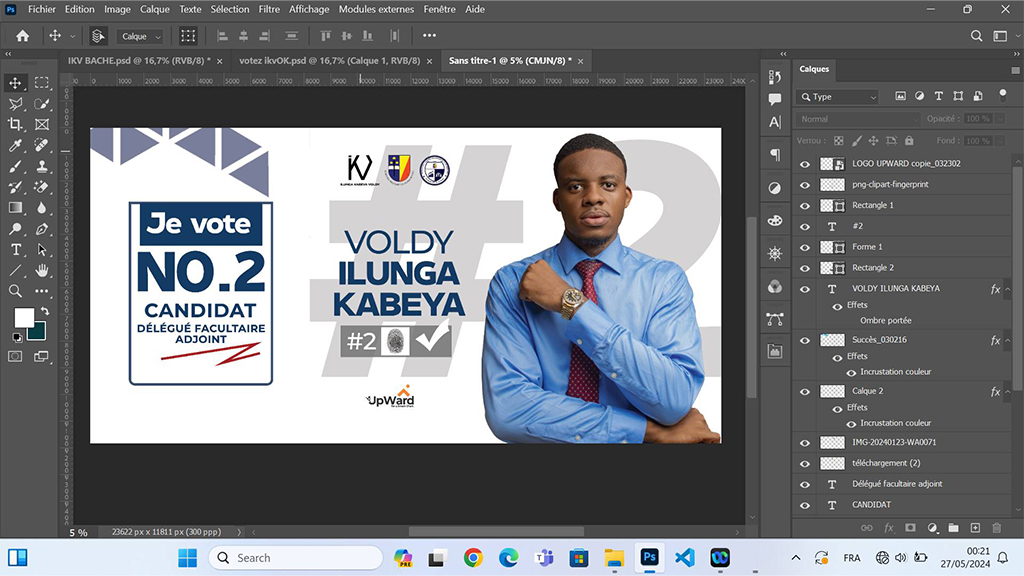The height and width of the screenshot is (576, 1024).
Task: Hide the #2 text layer
Action: point(805,227)
